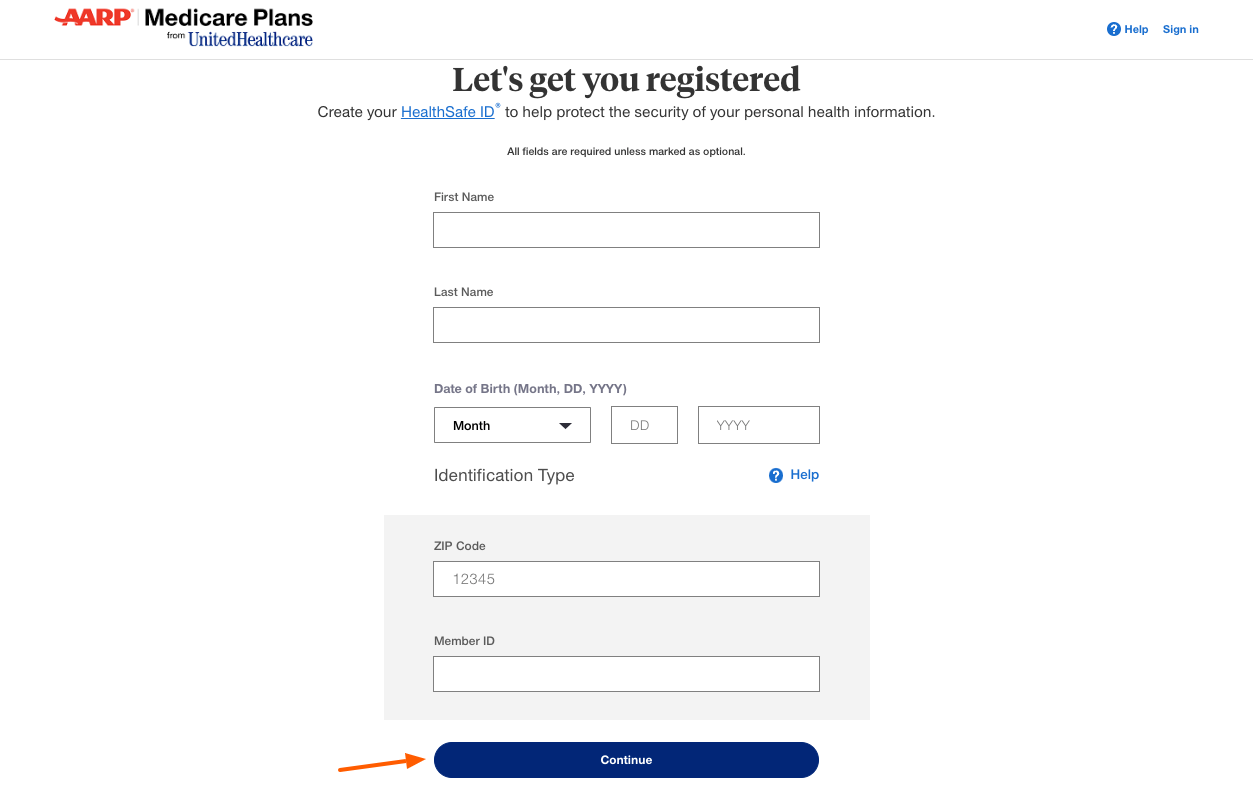The image size is (1253, 799).
Task: Focus the YYYY year field
Action: click(x=758, y=425)
